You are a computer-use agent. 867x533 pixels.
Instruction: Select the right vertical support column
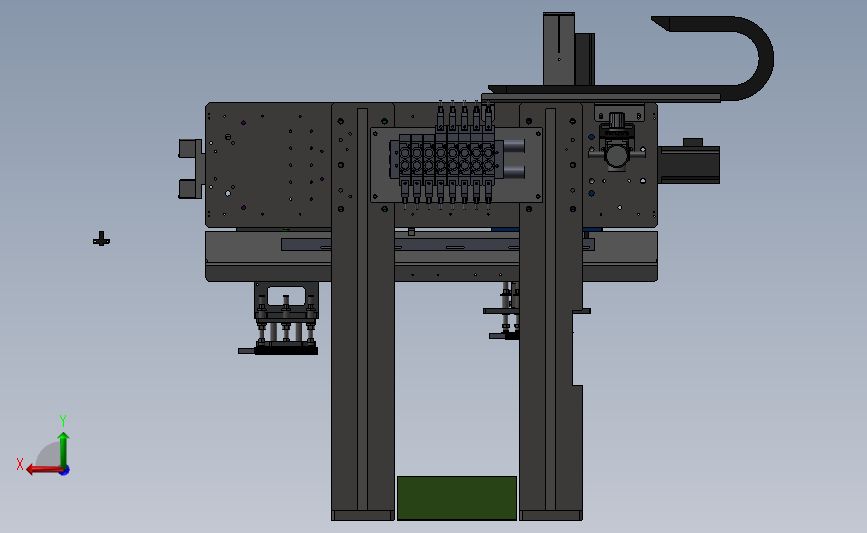551,311
